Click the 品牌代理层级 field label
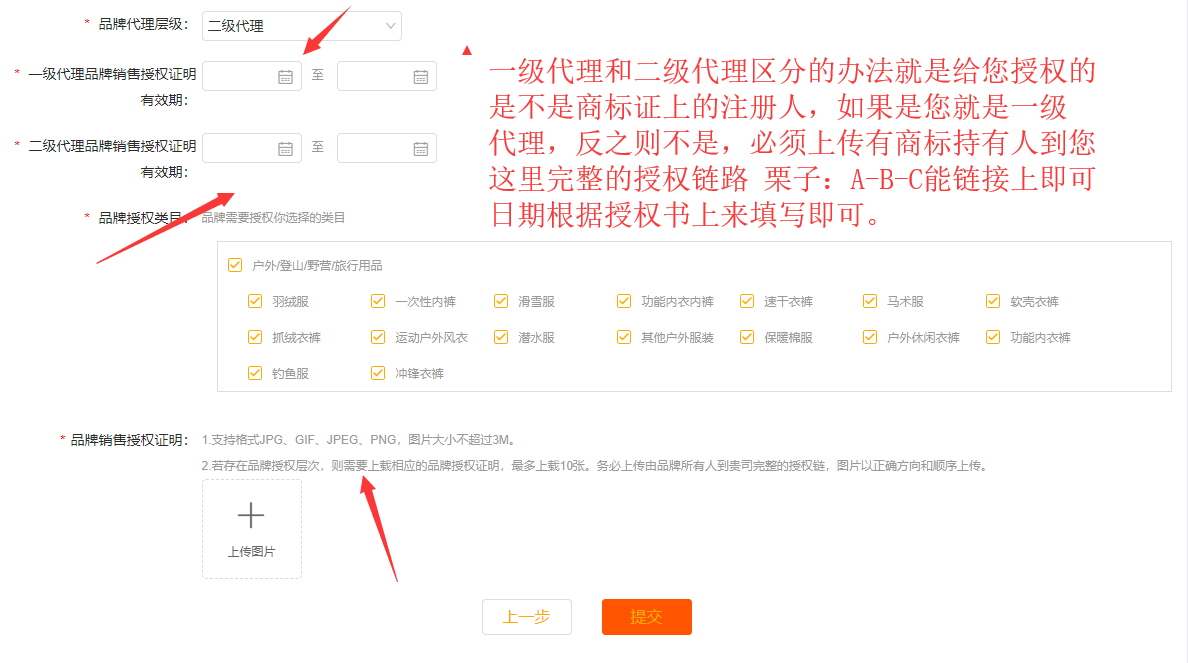Image resolution: width=1188 pixels, height=663 pixels. click(x=142, y=24)
